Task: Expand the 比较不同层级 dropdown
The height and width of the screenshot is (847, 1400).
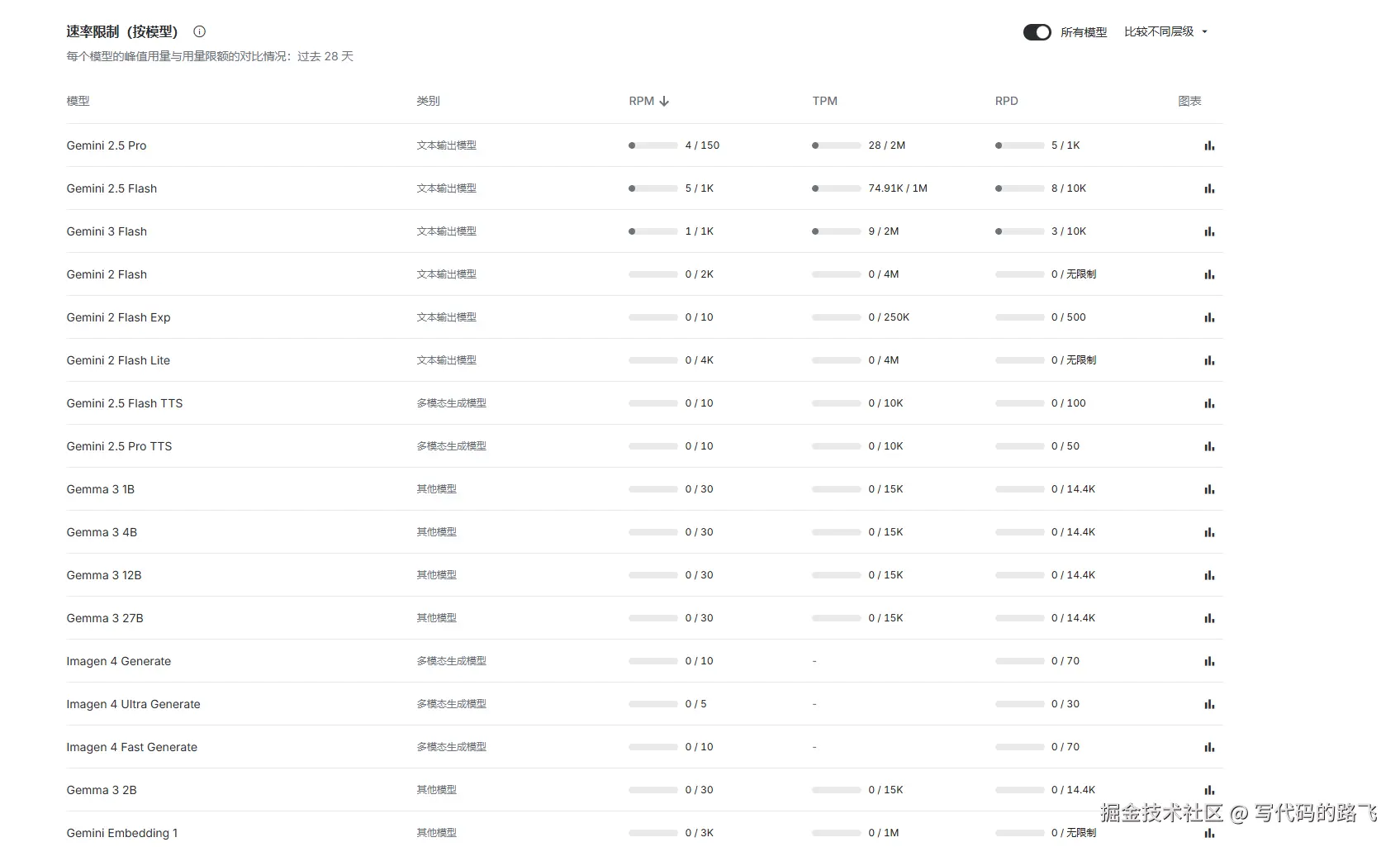Action: click(1165, 31)
